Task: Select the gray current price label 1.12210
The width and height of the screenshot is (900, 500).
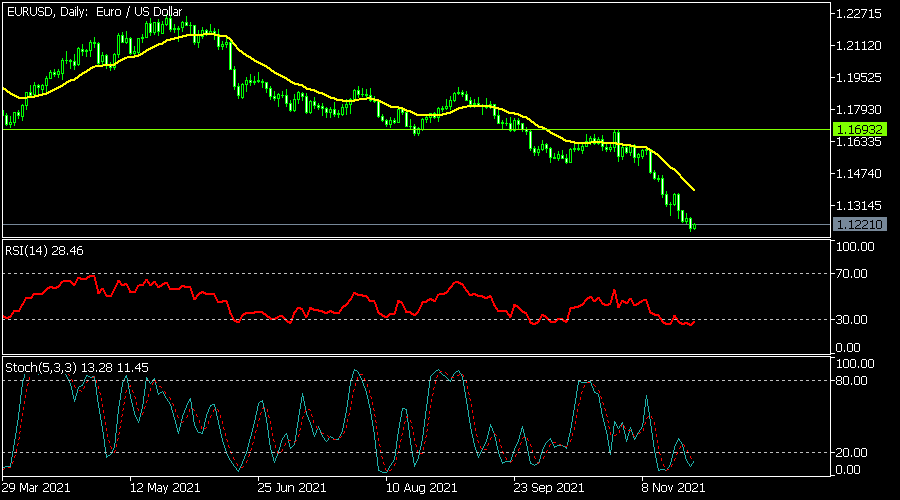Action: tap(859, 224)
